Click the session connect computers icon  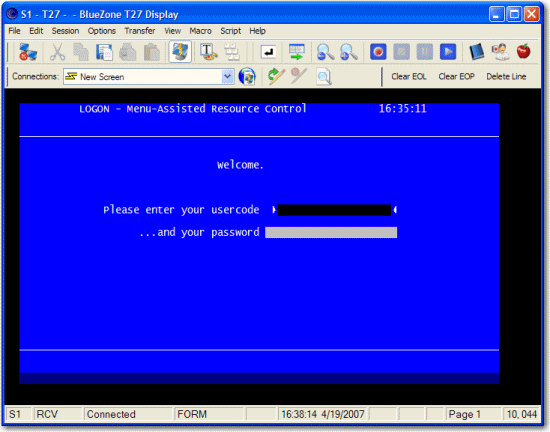coord(28,53)
